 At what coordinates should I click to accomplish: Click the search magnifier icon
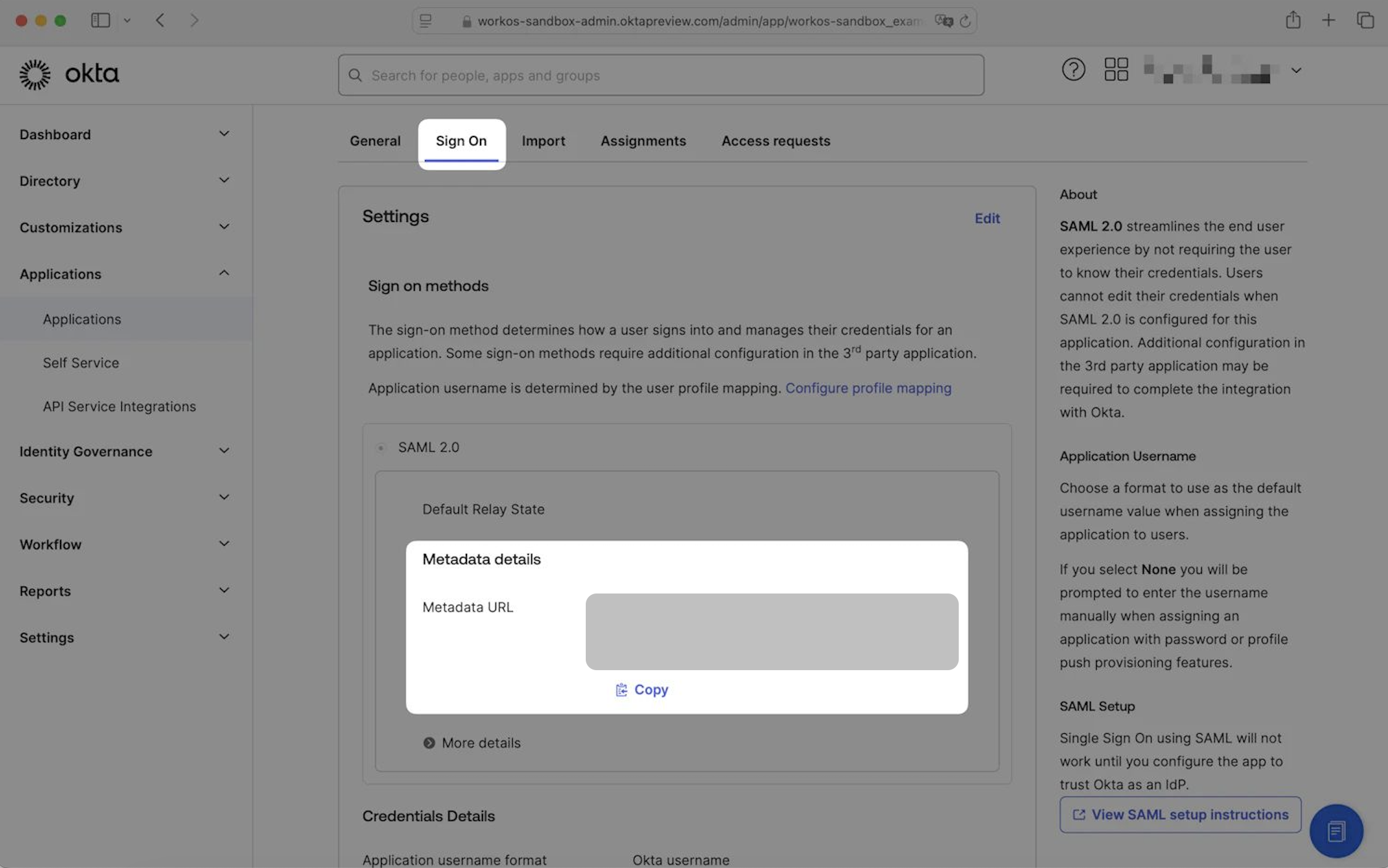(x=355, y=75)
